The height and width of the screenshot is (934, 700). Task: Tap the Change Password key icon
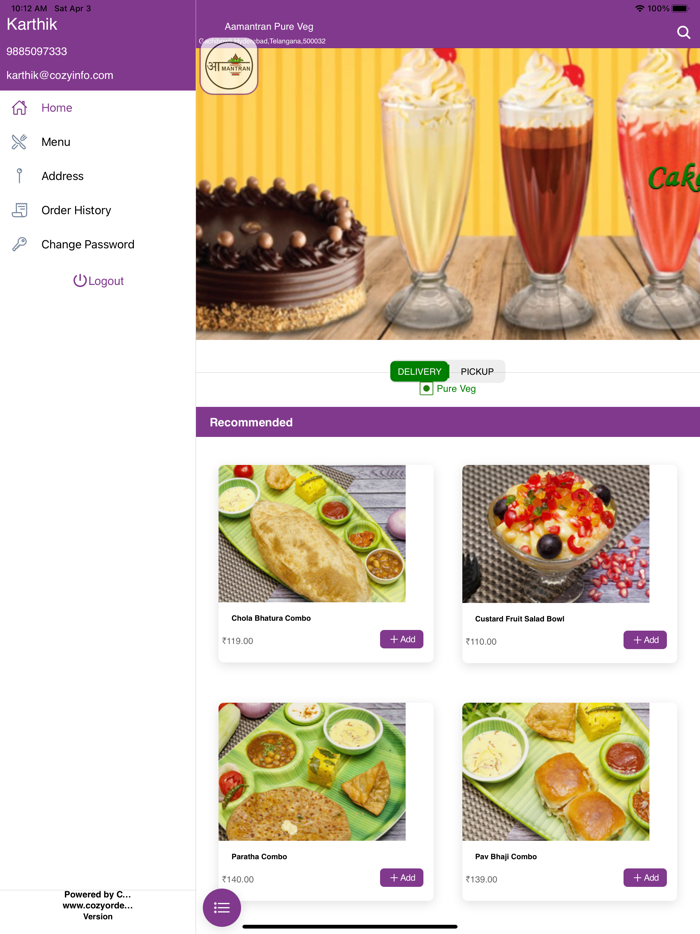[x=20, y=244]
